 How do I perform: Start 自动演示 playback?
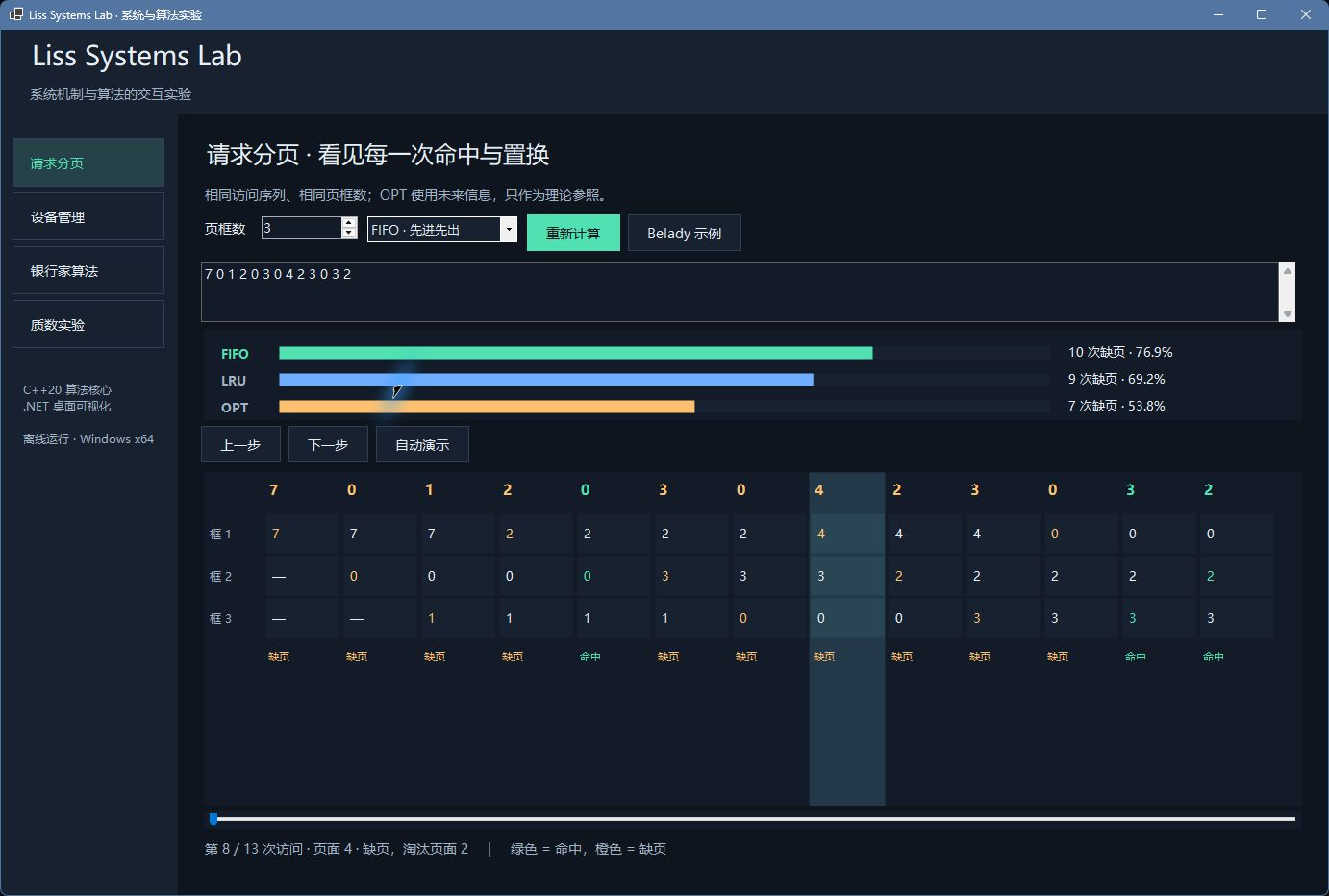[422, 444]
